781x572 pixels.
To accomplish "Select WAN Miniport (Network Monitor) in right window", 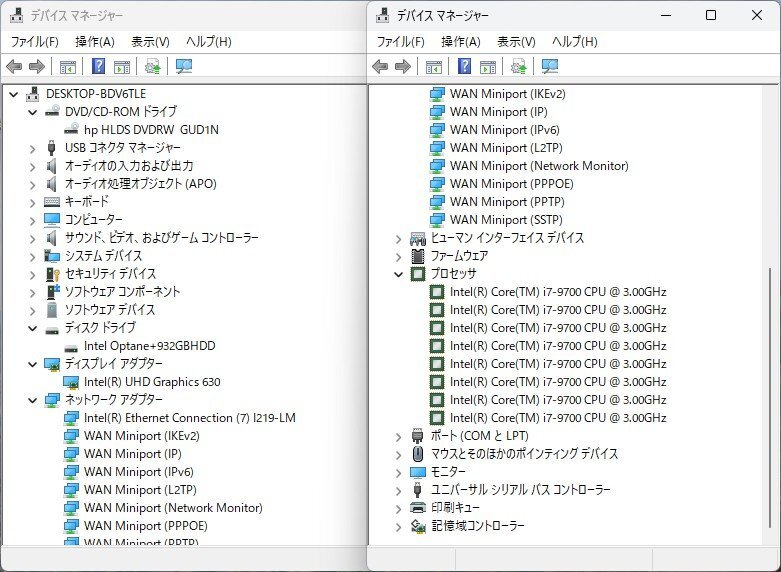I will 538,166.
